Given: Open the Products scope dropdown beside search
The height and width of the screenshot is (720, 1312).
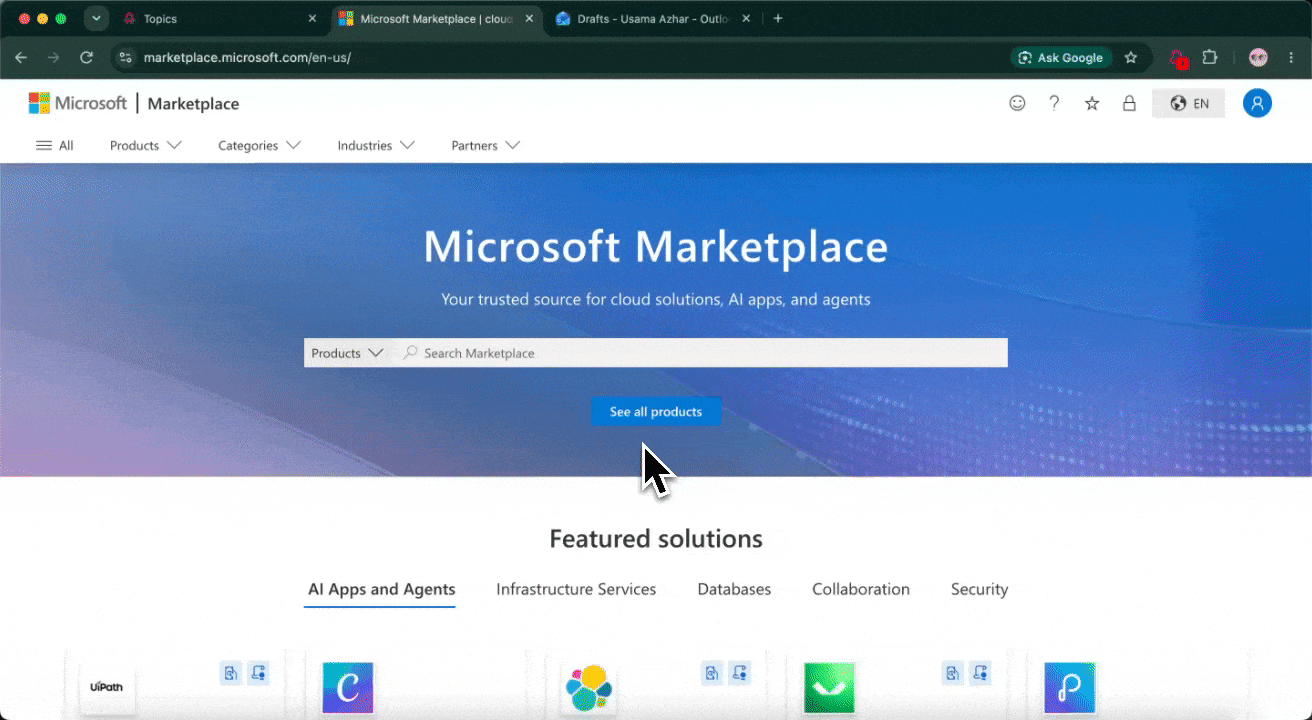Looking at the screenshot, I should click(x=347, y=353).
